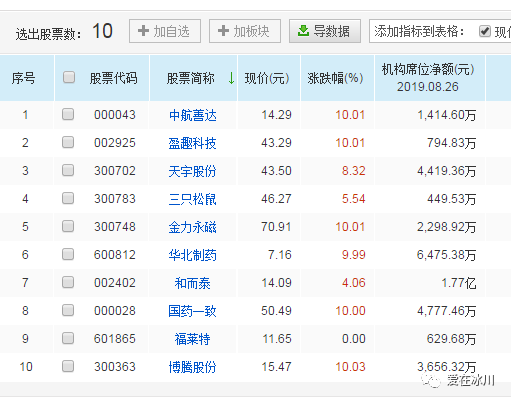Screen dimensions: 511x403
Task: Click net amount 4,419.36万
Action: (447, 171)
